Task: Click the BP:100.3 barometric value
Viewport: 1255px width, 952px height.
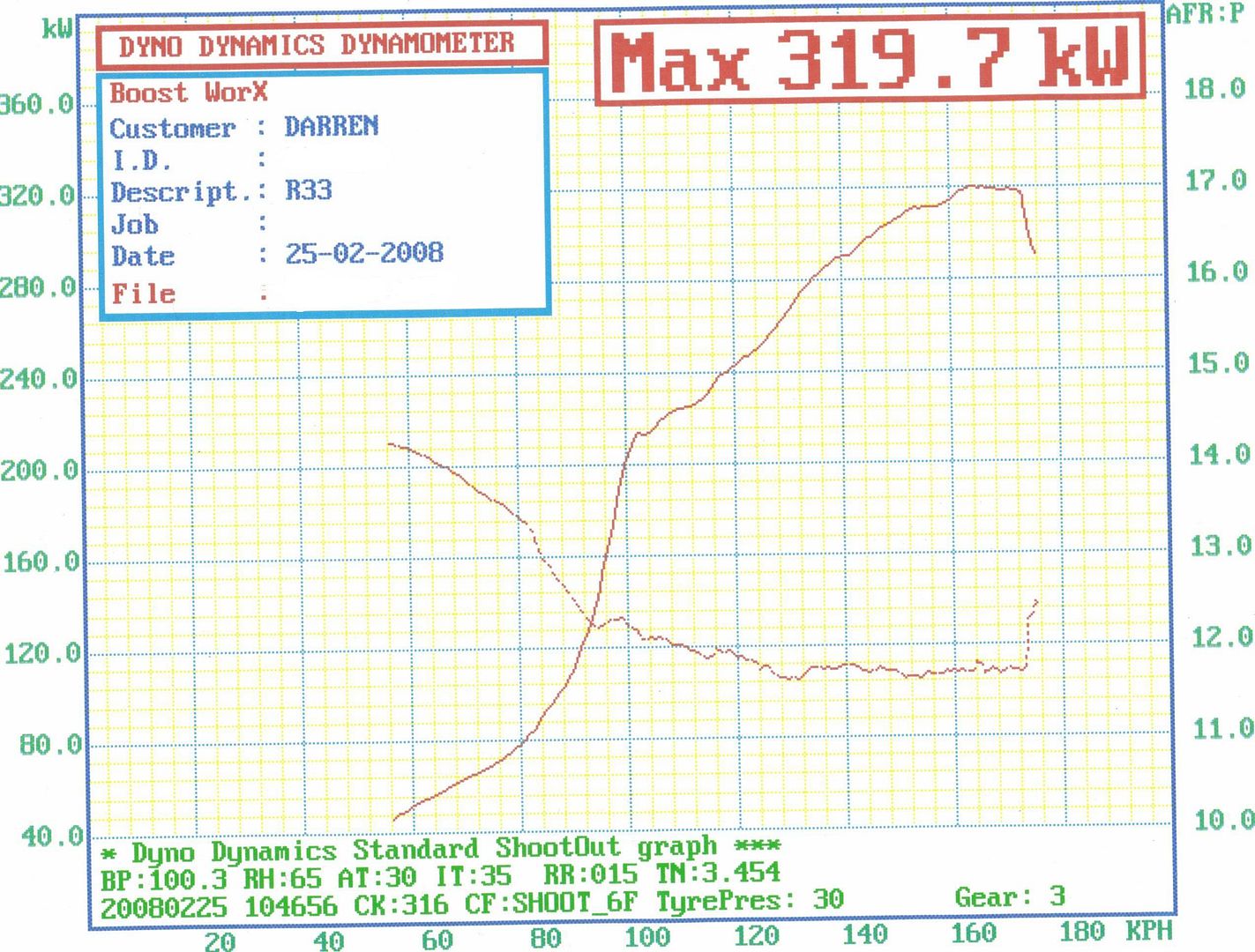Action: point(163,879)
